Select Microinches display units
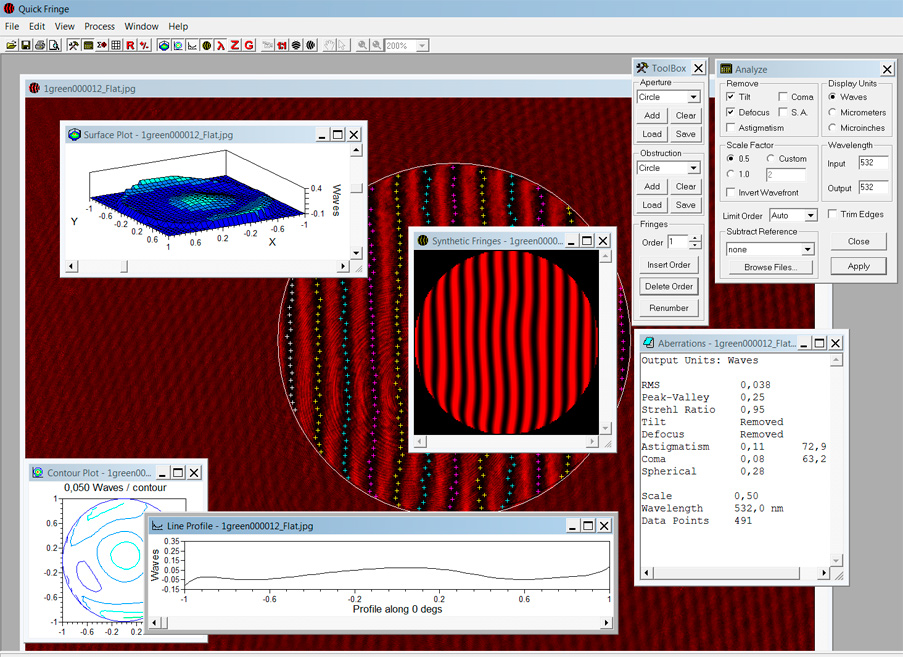 click(x=832, y=127)
